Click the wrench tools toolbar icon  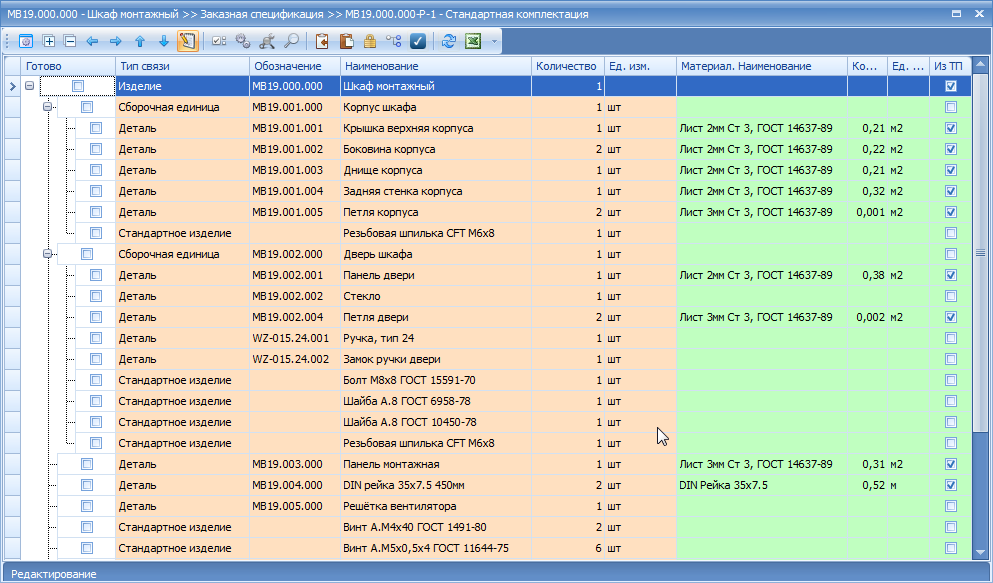pos(267,41)
